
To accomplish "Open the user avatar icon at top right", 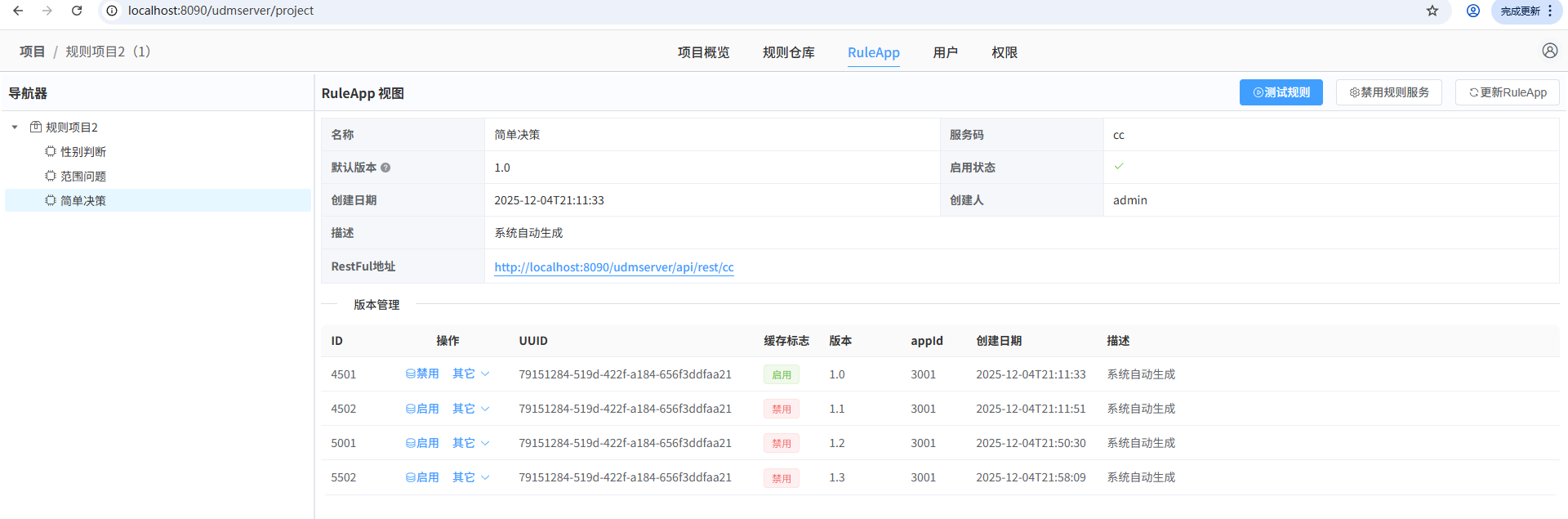I will [x=1549, y=51].
